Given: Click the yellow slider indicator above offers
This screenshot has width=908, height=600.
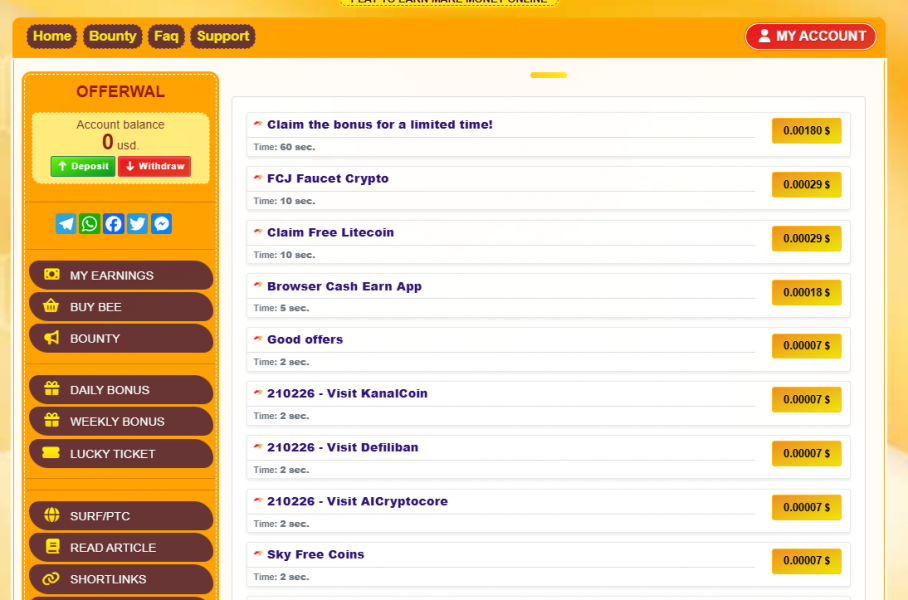Looking at the screenshot, I should [548, 75].
